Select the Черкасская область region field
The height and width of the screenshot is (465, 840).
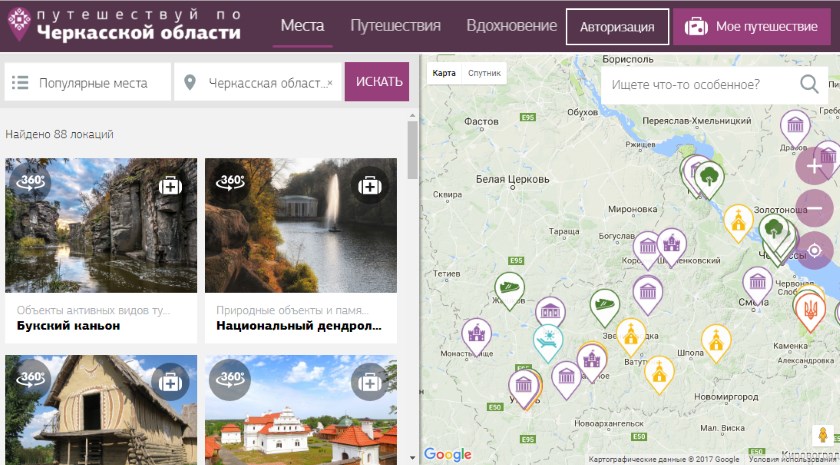pos(258,82)
